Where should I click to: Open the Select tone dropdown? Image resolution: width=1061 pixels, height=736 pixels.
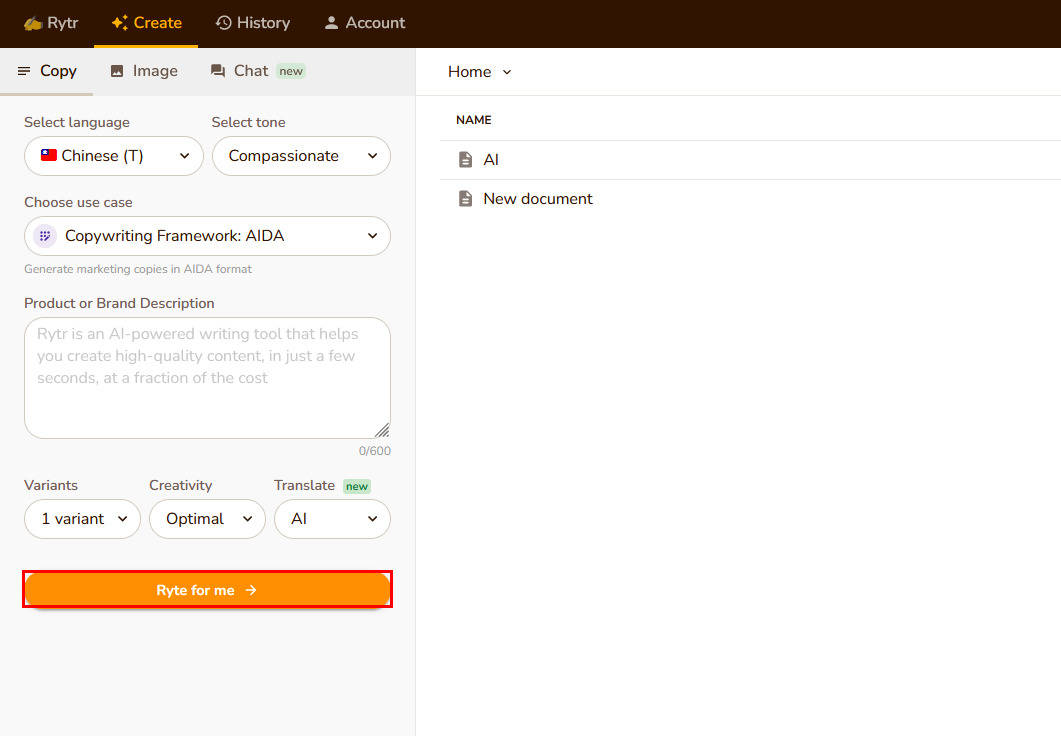click(301, 156)
